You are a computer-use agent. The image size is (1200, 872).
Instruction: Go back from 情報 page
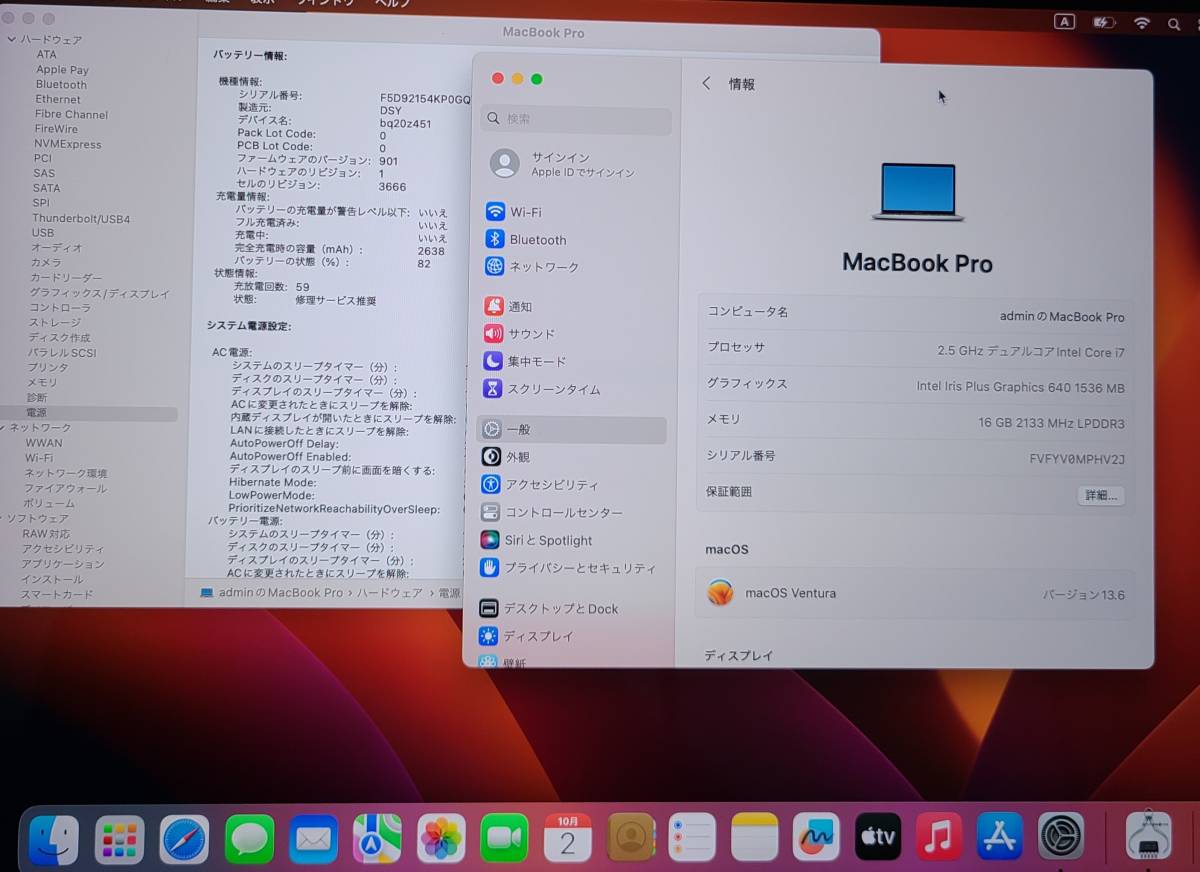(x=706, y=84)
